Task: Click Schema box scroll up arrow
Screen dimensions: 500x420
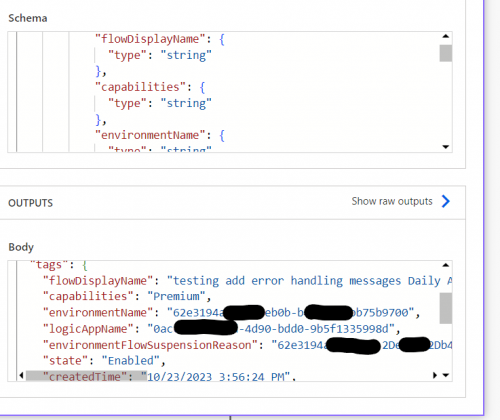Action: coord(446,36)
